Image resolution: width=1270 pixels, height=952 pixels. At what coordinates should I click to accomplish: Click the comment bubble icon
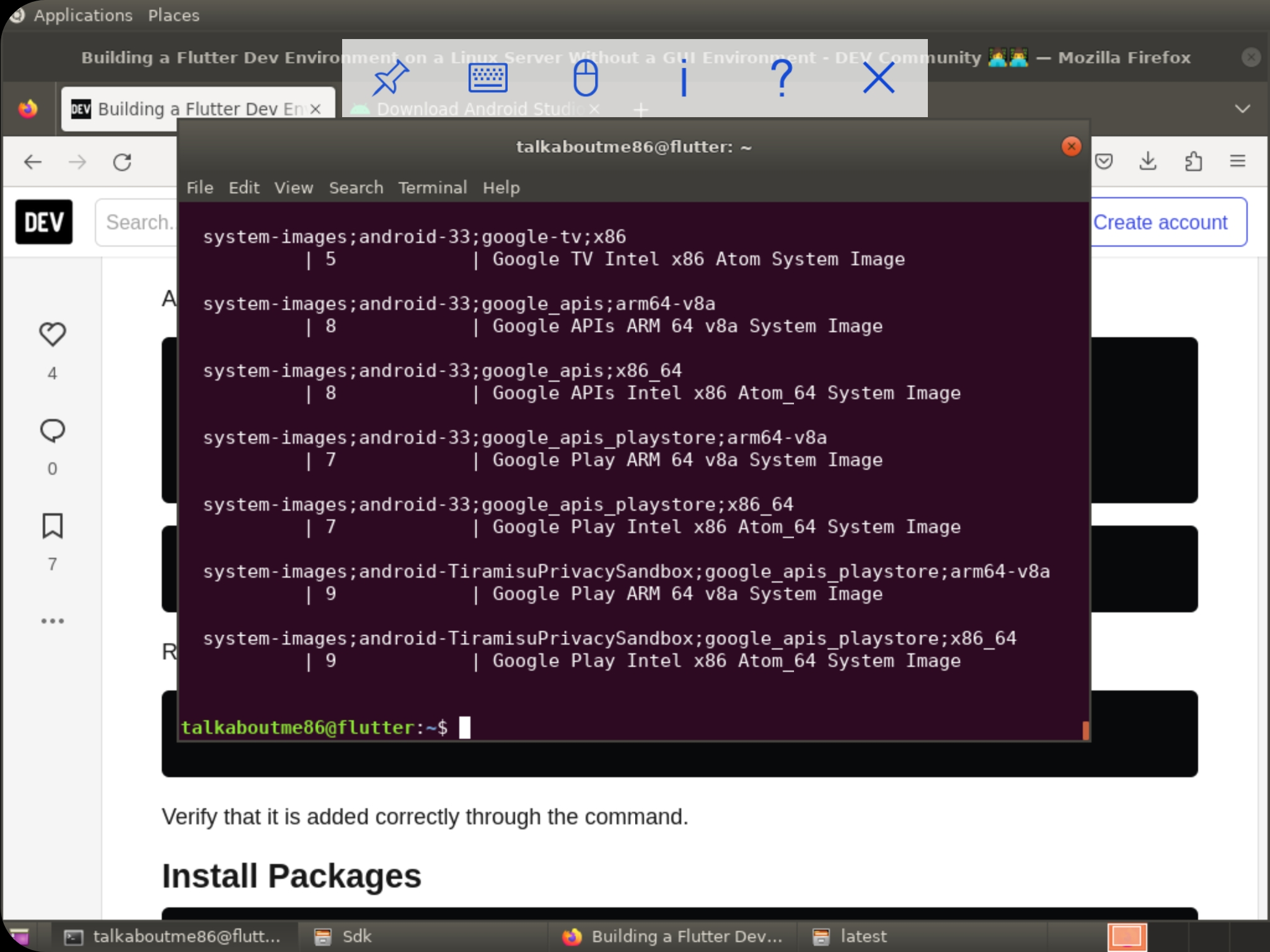[x=52, y=430]
